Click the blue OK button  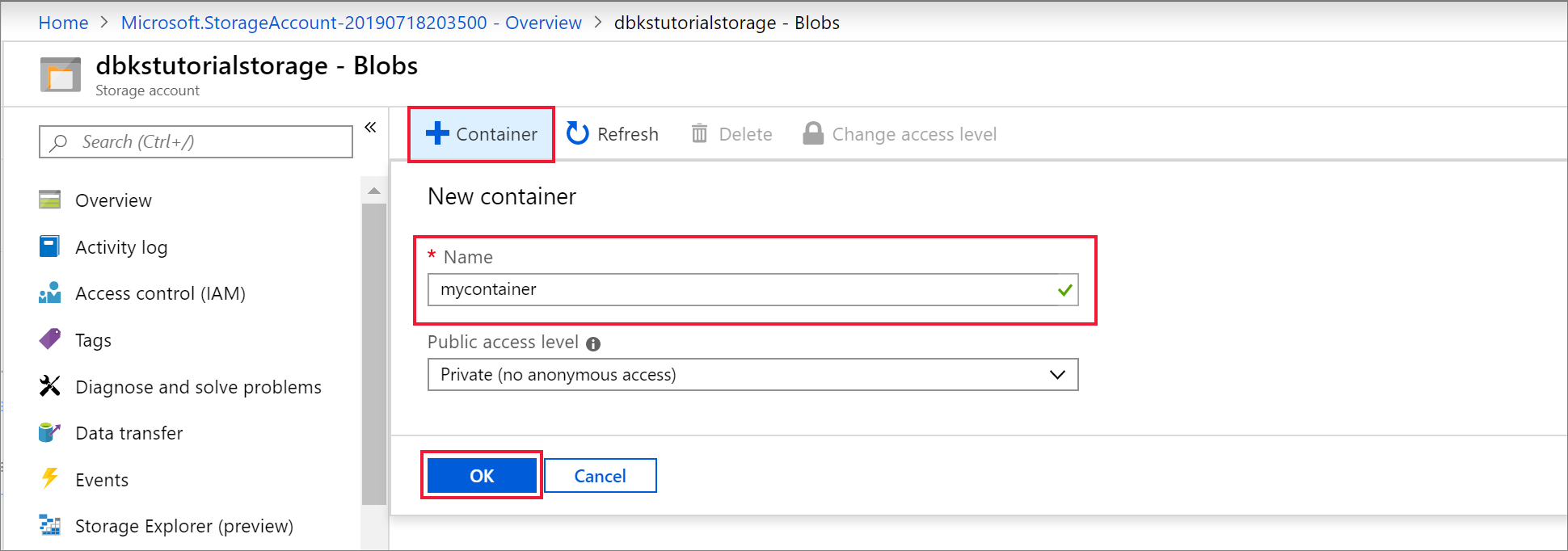(x=482, y=476)
